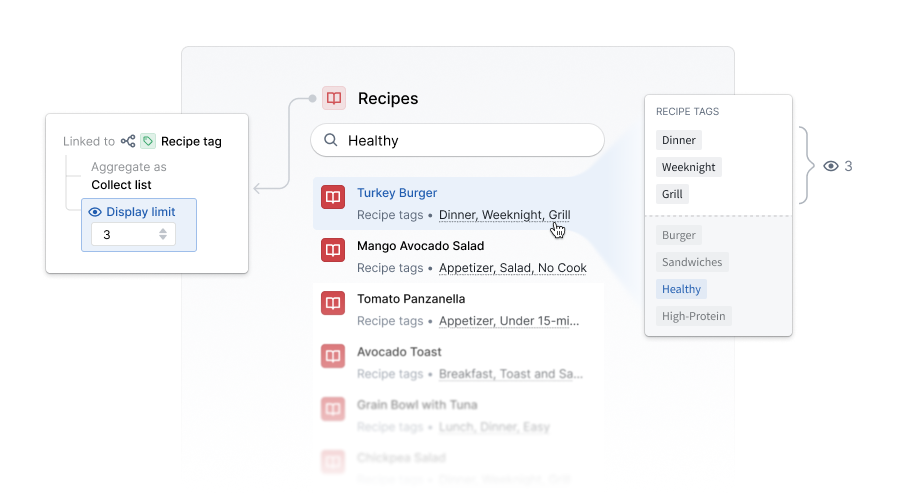This screenshot has height=495, width=900.
Task: Click the Appetizer, Salad, No Cook tags
Action: 513,268
